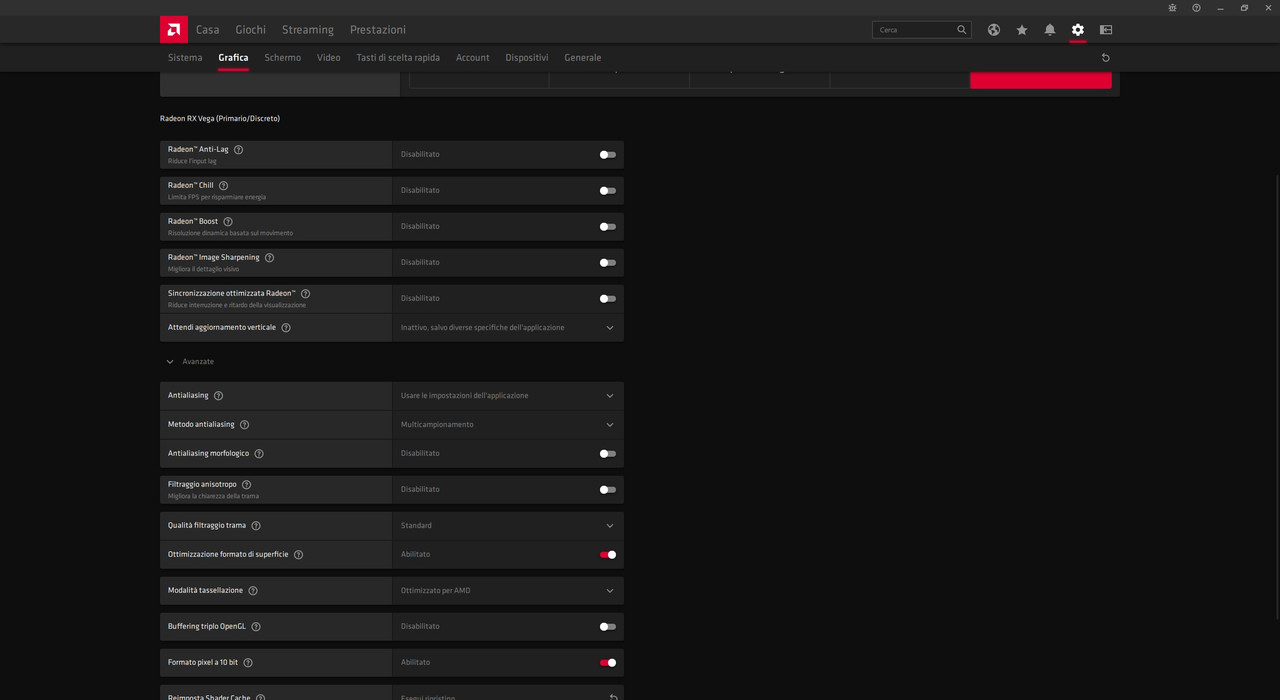This screenshot has height=700, width=1280.
Task: Disable Ottimizzazione formato di superficie toggle
Action: point(608,555)
